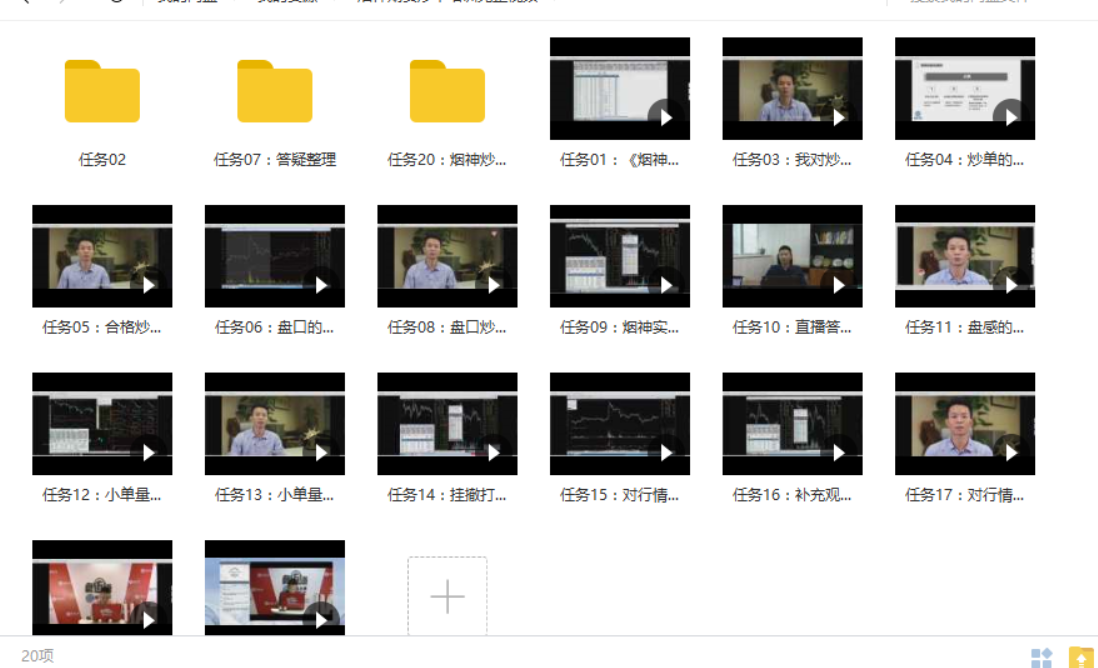Play the 任务17：对行情... video thumbnail

pyautogui.click(x=965, y=424)
